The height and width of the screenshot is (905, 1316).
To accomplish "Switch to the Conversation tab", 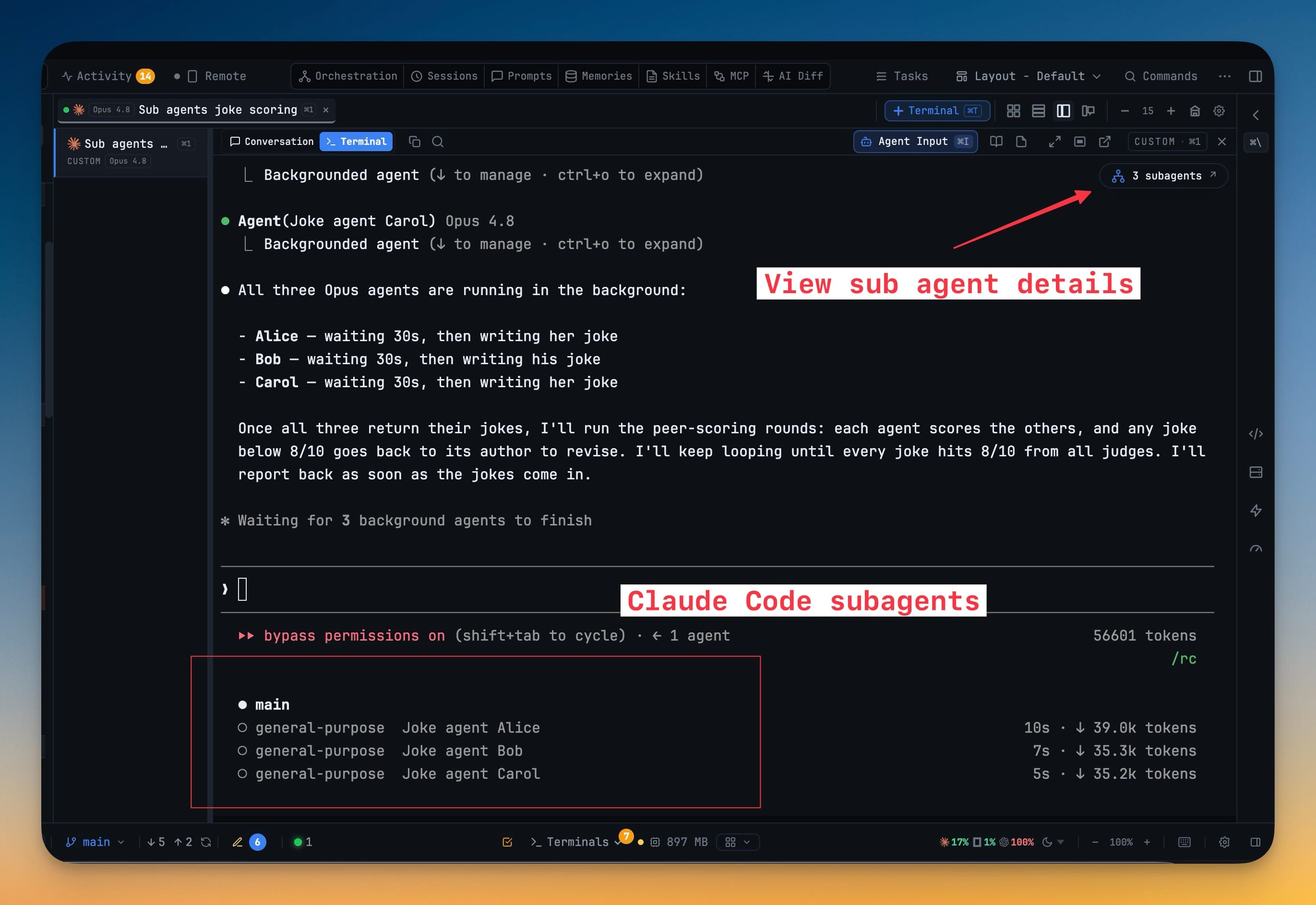I will (x=272, y=141).
